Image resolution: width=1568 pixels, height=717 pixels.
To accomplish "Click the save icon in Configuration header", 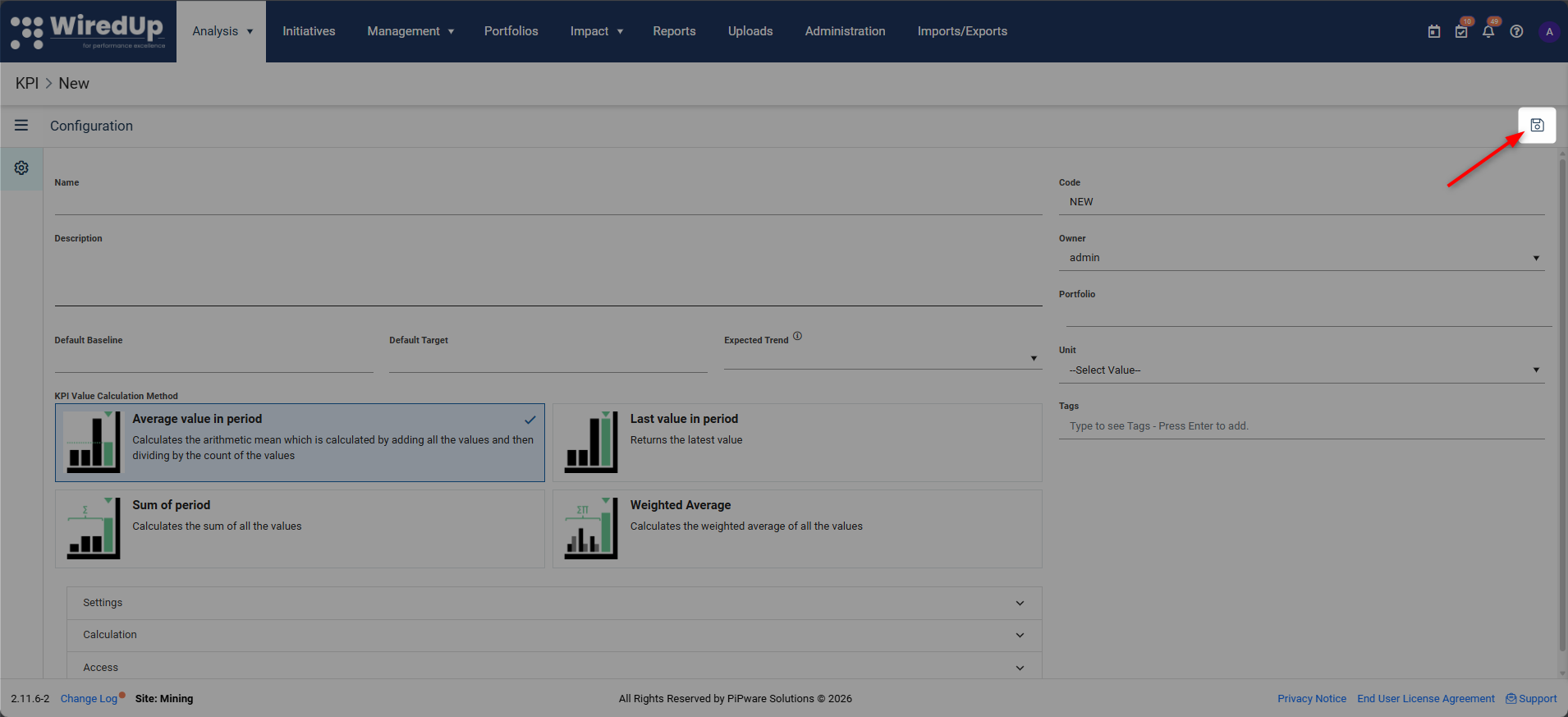I will click(1537, 126).
